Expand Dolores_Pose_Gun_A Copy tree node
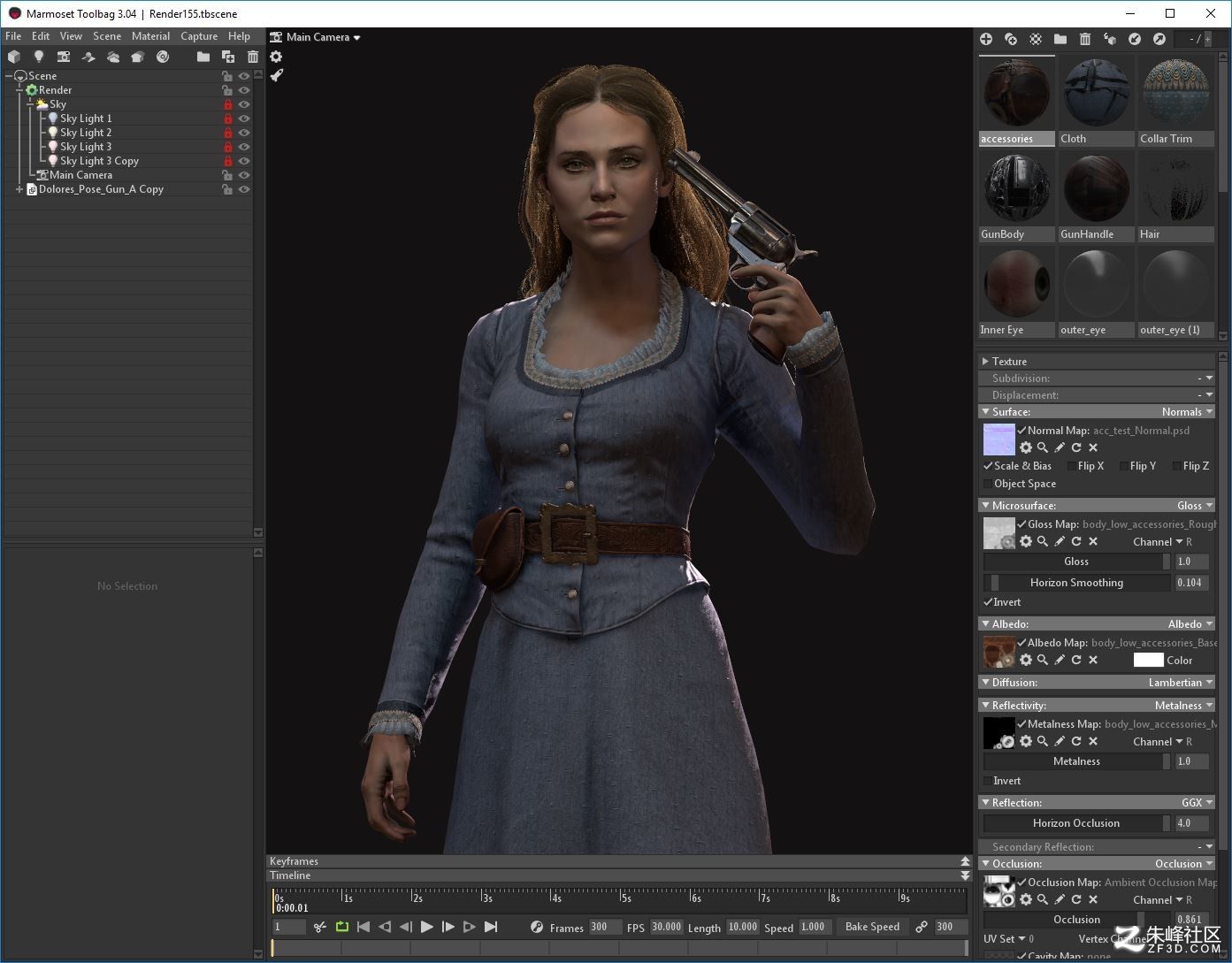This screenshot has width=1232, height=963. 19,189
